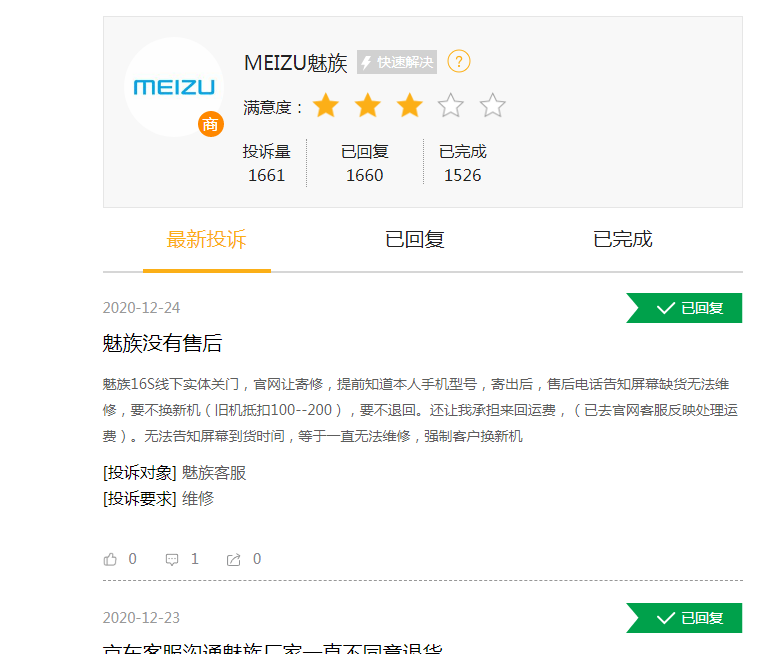Click complaint description about 魅族16S
The width and height of the screenshot is (782, 654).
click(x=420, y=410)
